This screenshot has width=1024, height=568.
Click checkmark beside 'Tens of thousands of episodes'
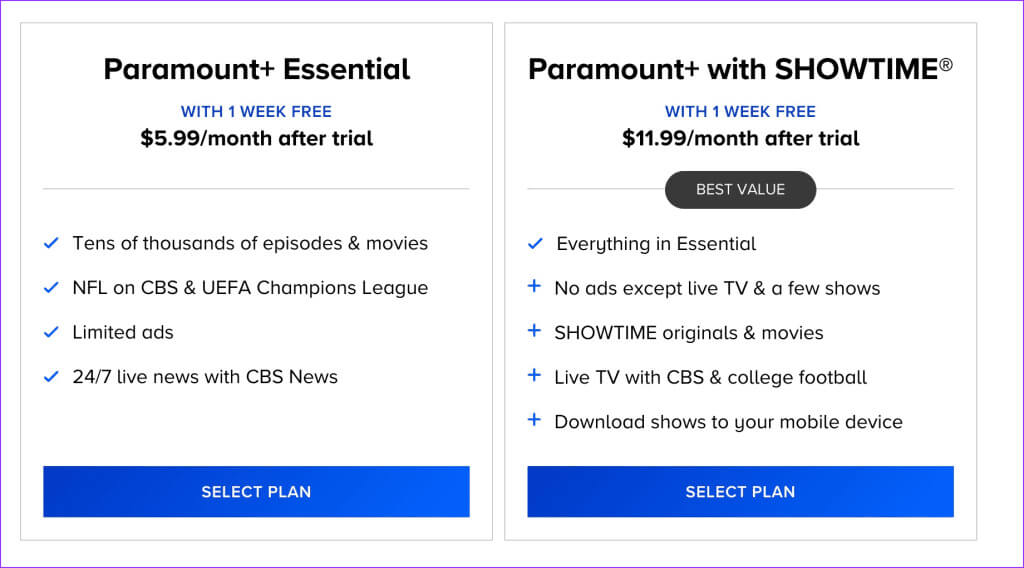51,243
